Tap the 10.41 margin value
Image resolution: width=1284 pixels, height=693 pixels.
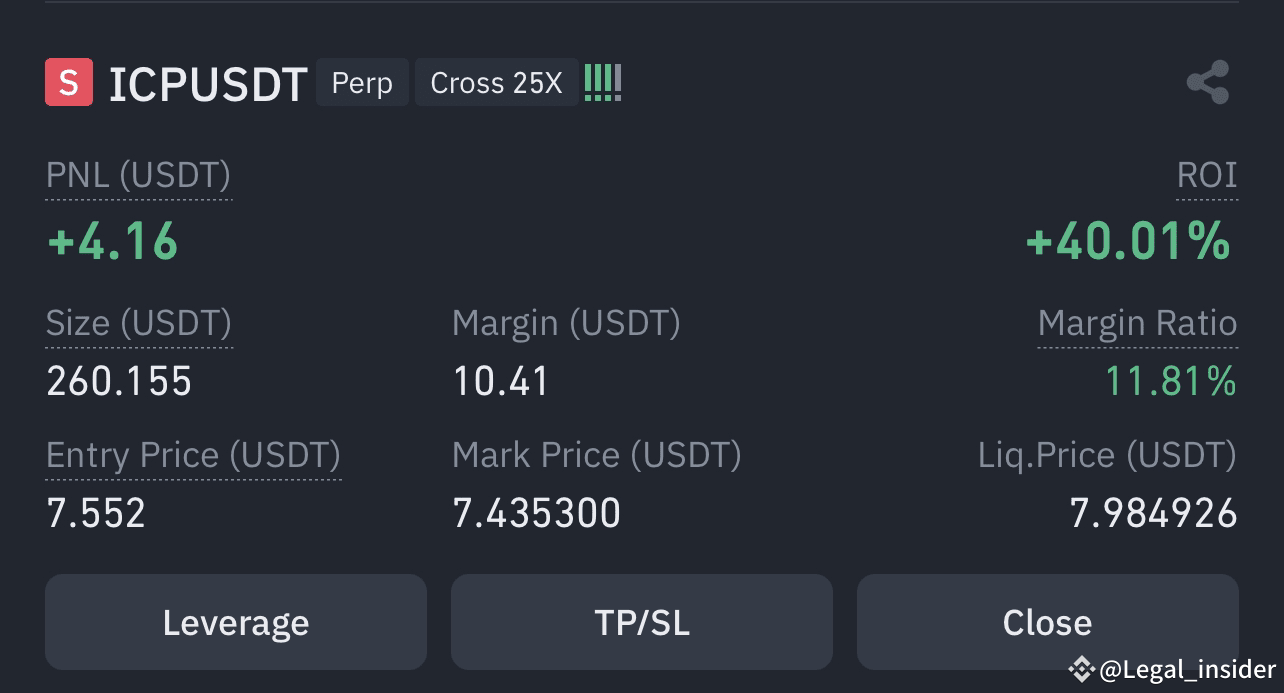coord(501,381)
